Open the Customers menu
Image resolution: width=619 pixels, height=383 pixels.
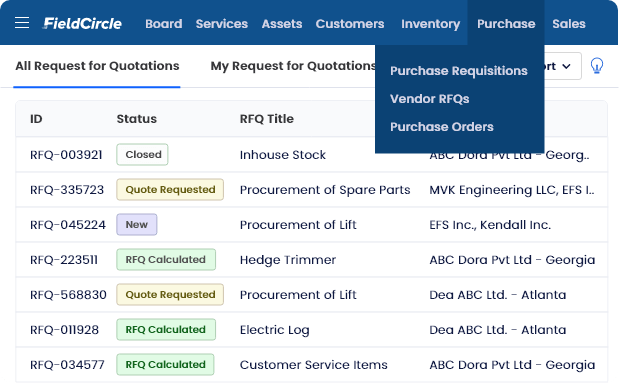(350, 24)
